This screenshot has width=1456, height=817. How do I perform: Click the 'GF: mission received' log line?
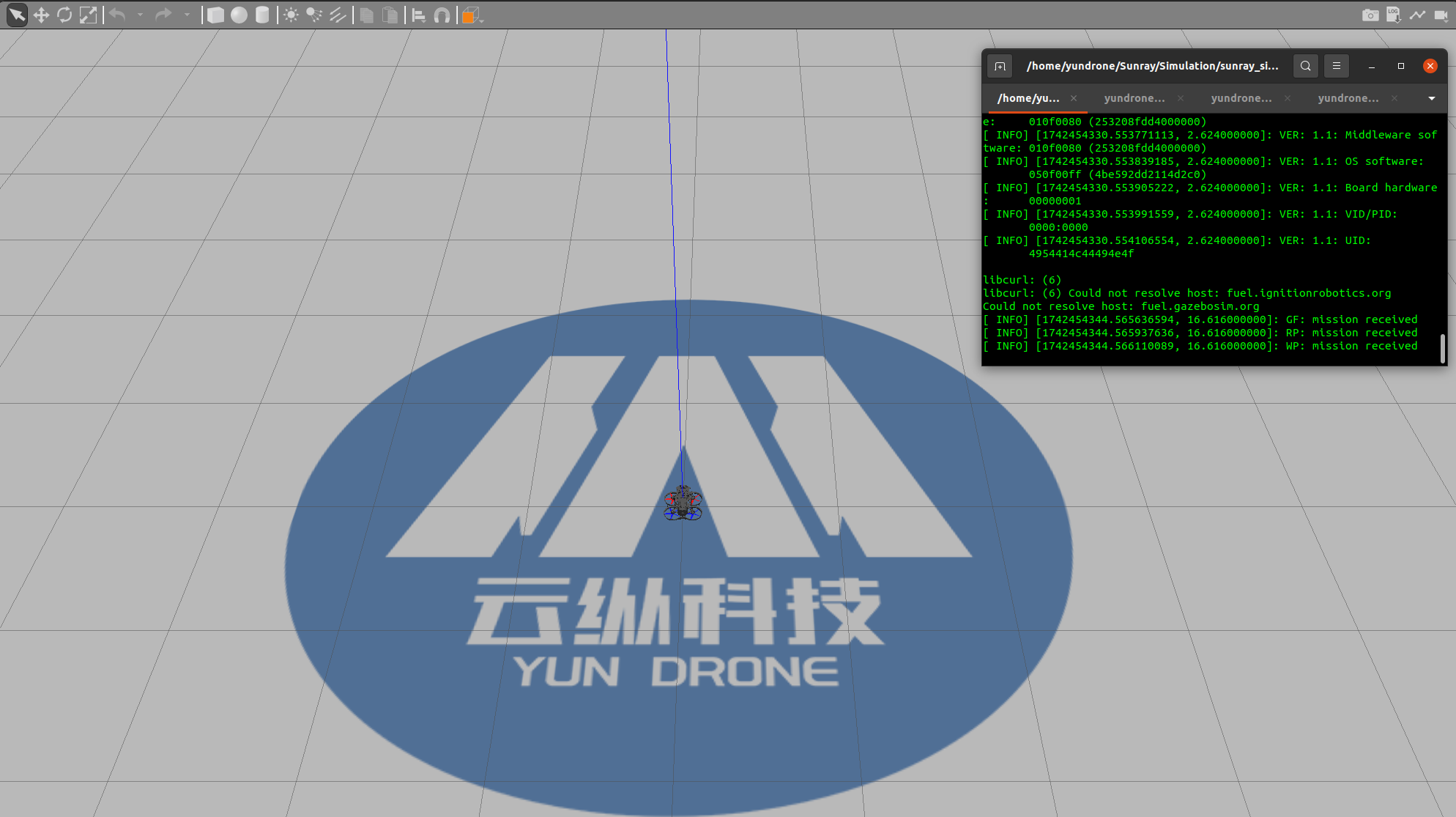pyautogui.click(x=1200, y=319)
